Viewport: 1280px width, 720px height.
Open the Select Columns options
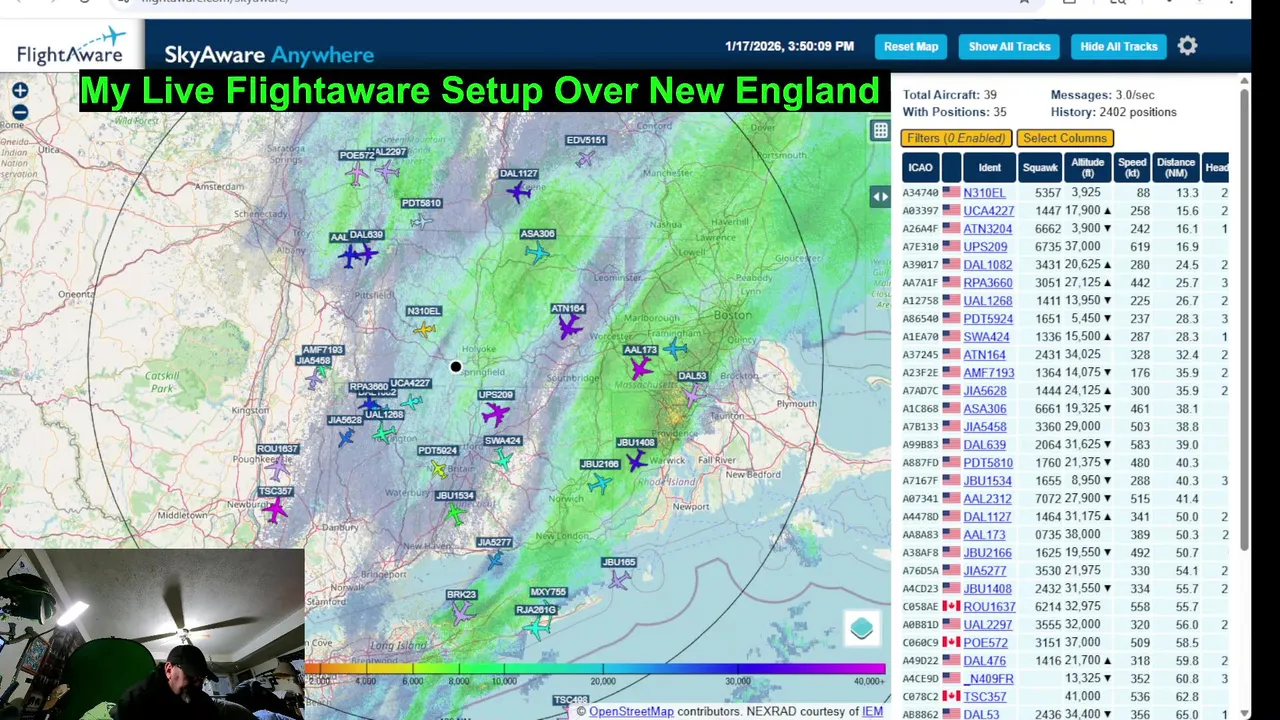1065,138
